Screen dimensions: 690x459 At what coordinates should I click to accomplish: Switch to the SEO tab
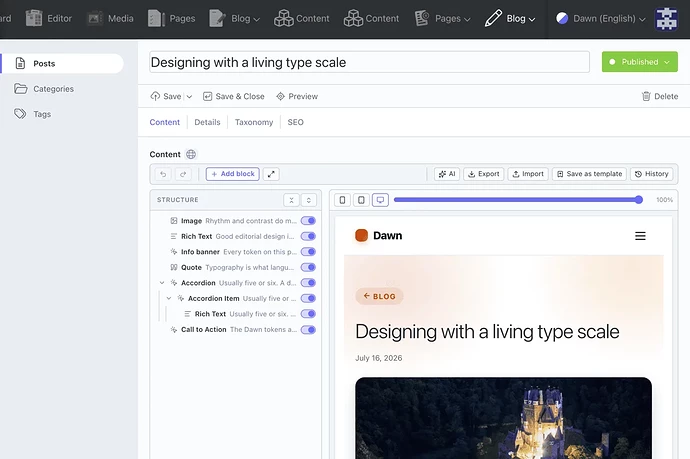(295, 122)
